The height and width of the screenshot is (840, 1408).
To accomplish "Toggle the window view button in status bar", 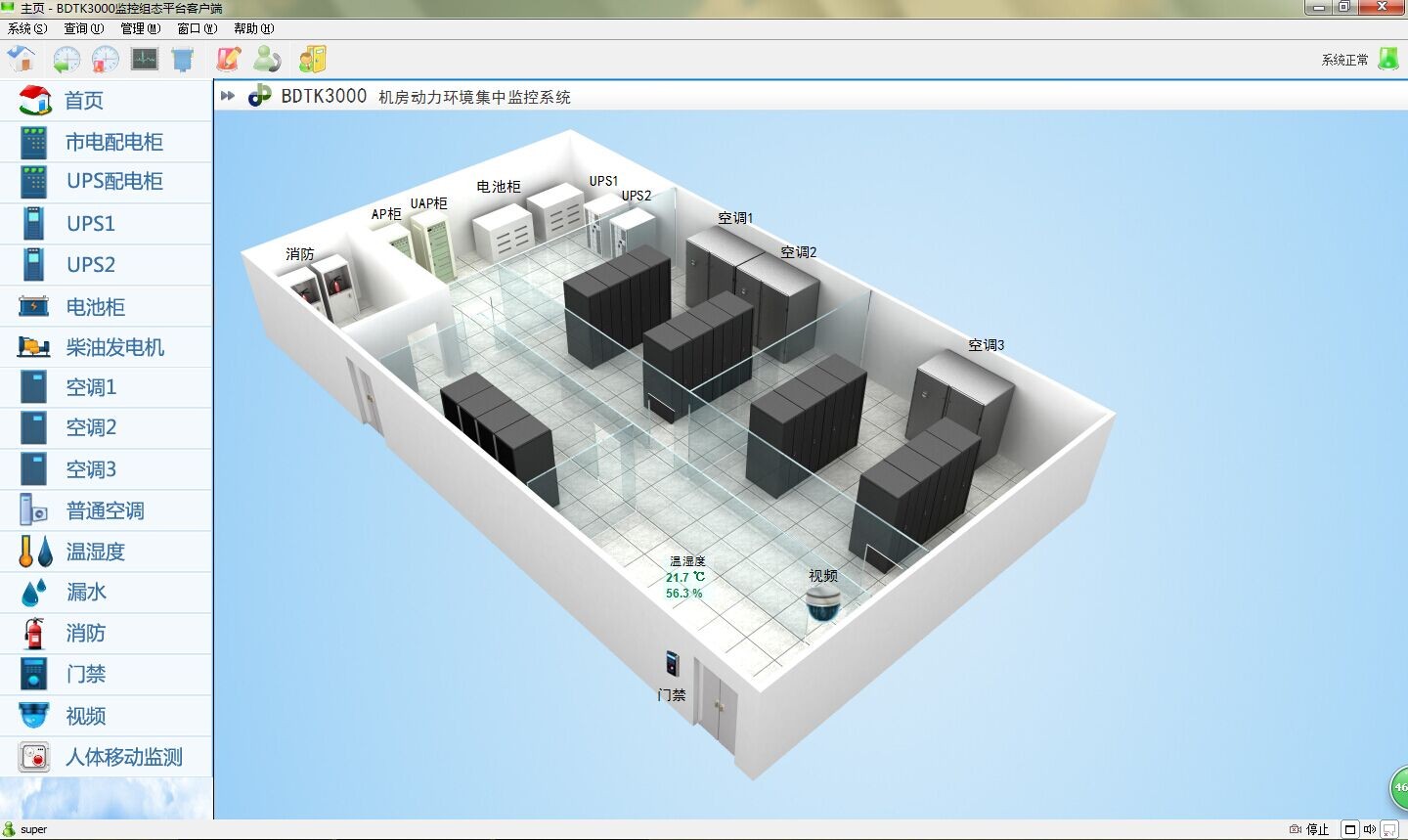I will (1350, 829).
